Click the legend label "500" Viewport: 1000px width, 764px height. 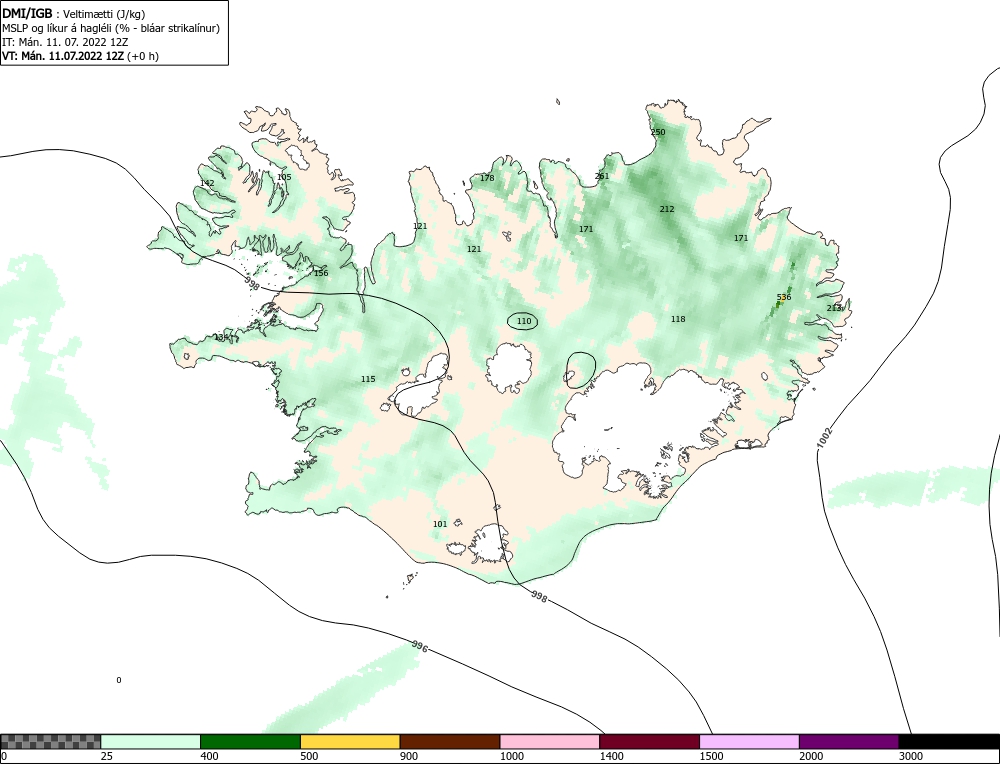coord(309,756)
